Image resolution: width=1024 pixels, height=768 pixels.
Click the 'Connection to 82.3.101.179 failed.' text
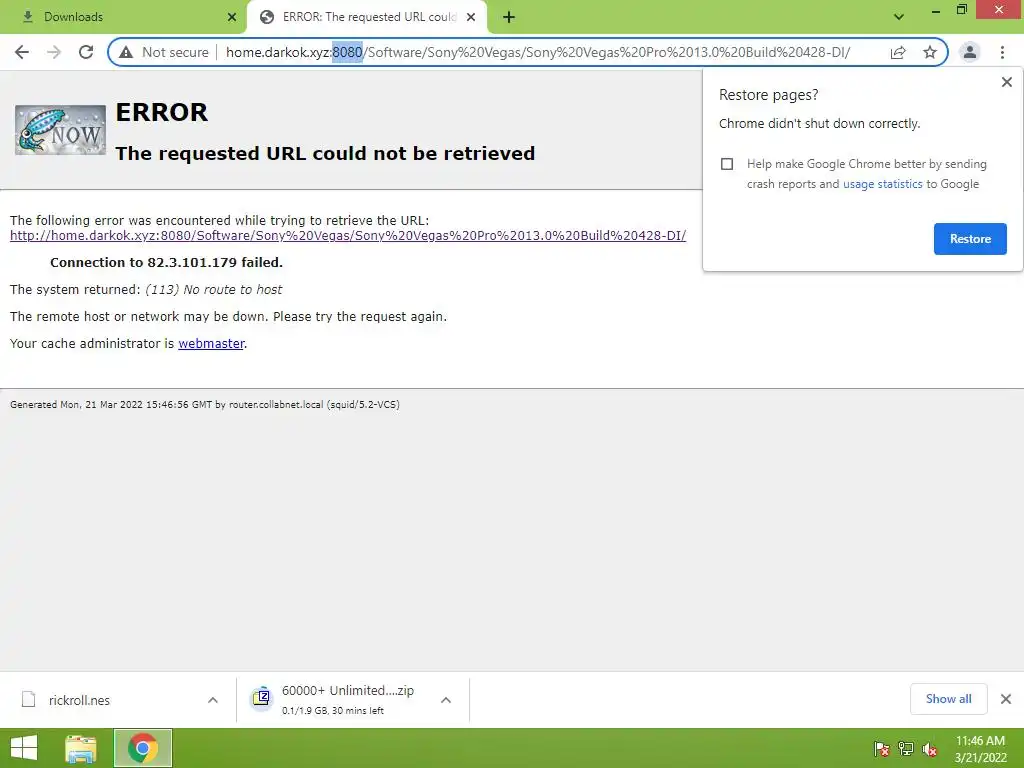(167, 263)
